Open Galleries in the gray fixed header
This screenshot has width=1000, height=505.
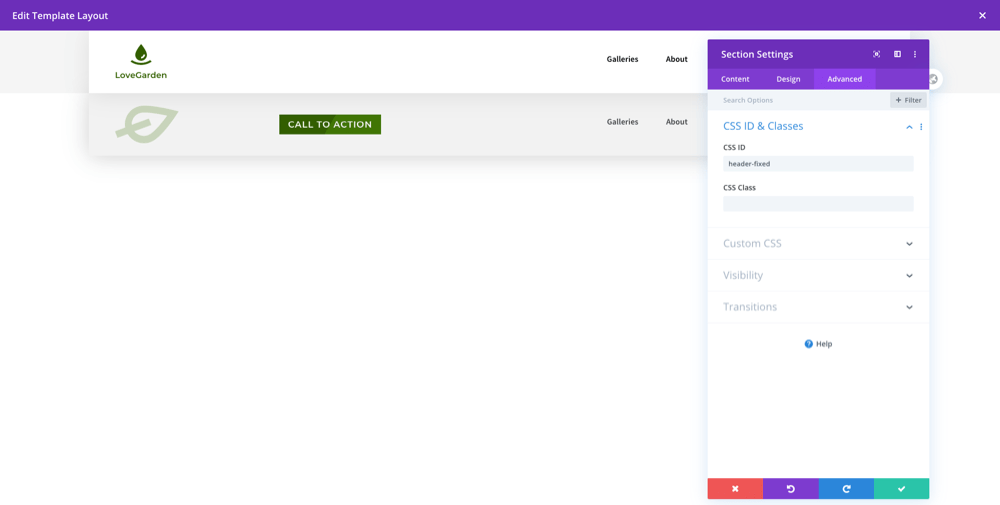622,122
